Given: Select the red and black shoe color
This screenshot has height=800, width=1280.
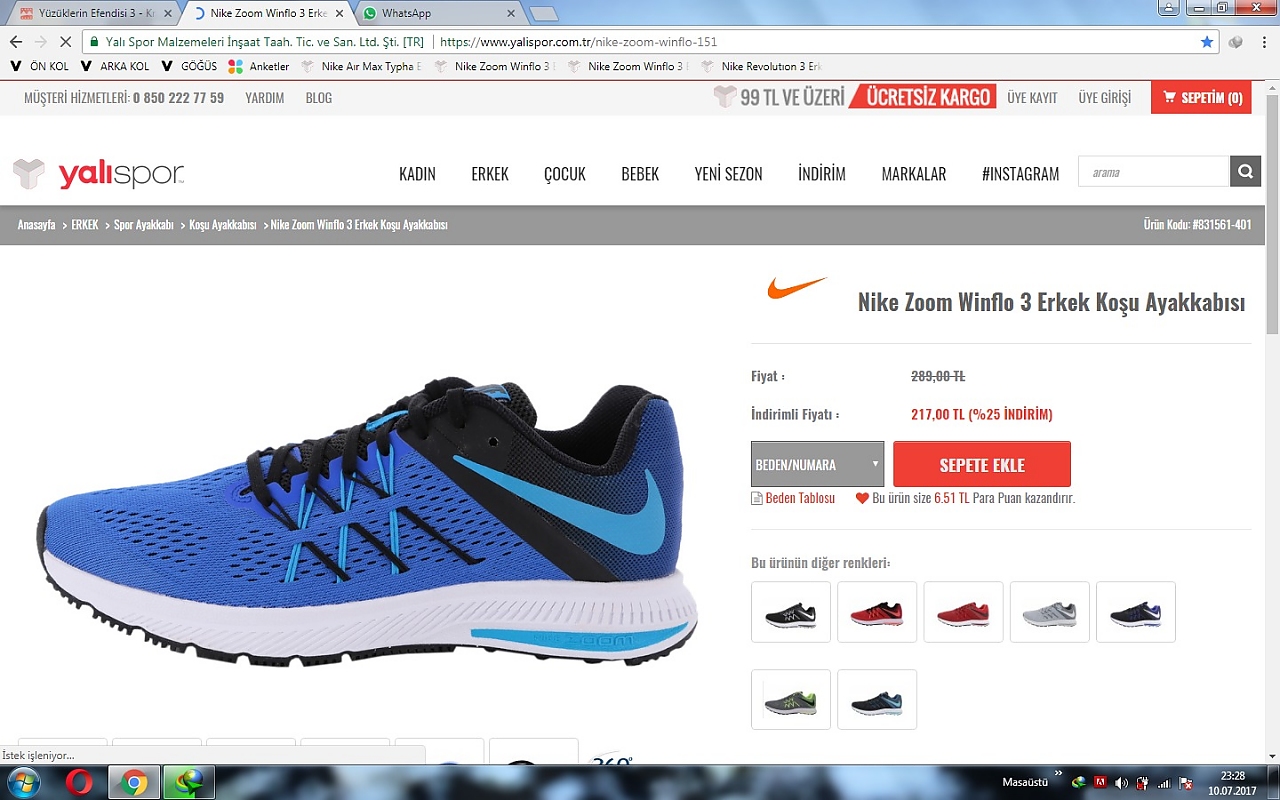Looking at the screenshot, I should 877,612.
